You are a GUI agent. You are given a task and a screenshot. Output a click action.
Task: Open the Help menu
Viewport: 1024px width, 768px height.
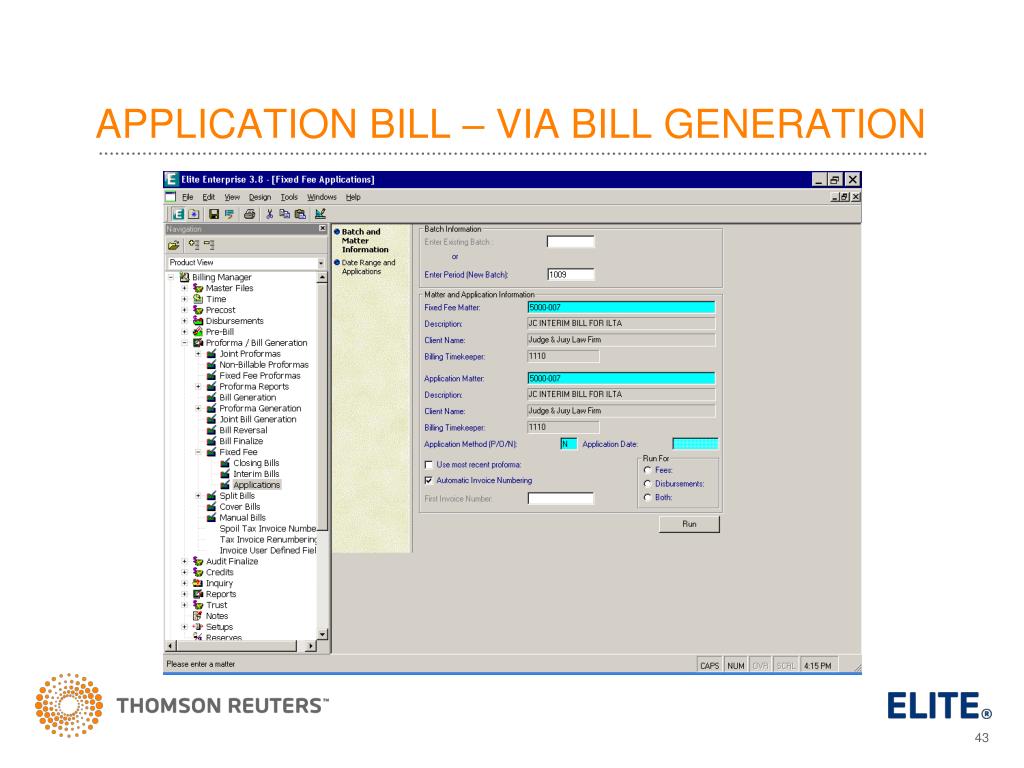click(353, 197)
